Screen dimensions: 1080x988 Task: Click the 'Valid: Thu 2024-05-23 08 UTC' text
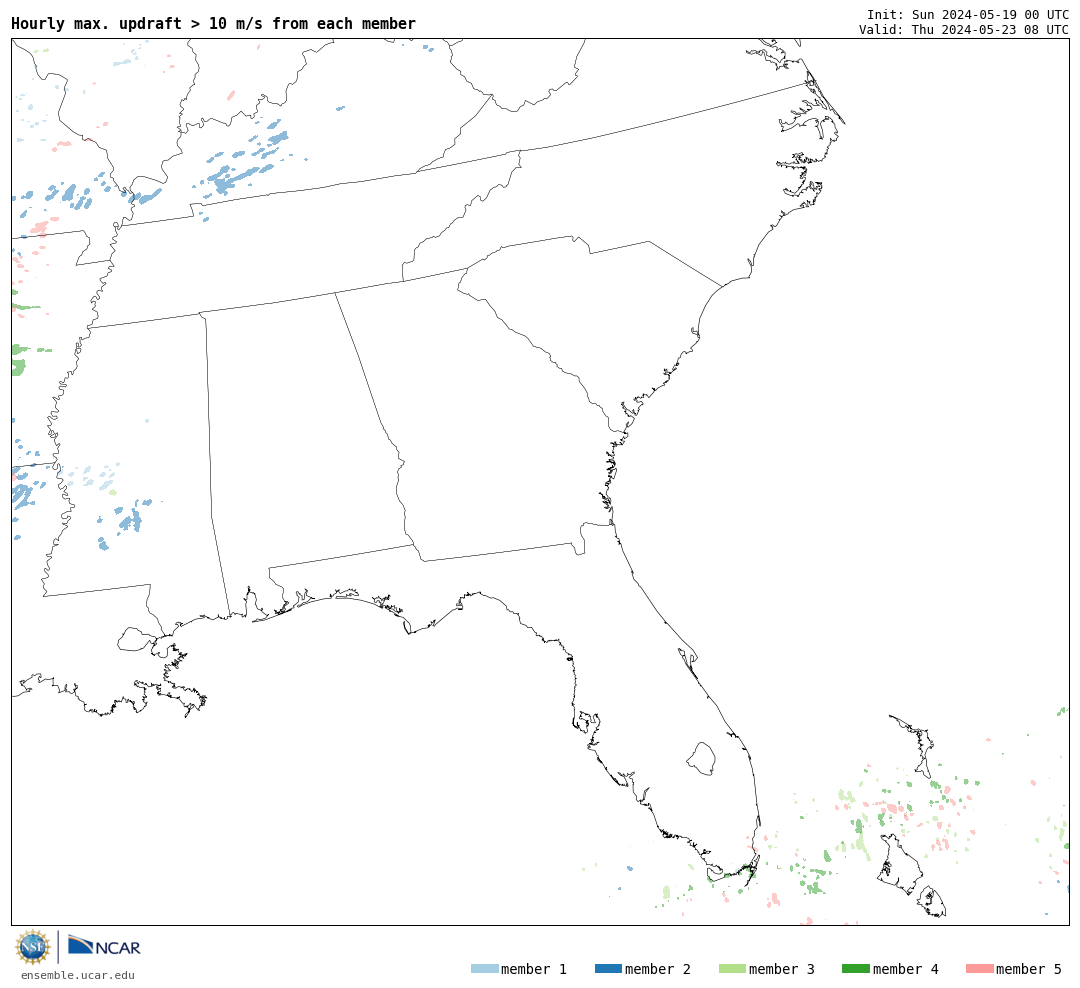[x=964, y=30]
